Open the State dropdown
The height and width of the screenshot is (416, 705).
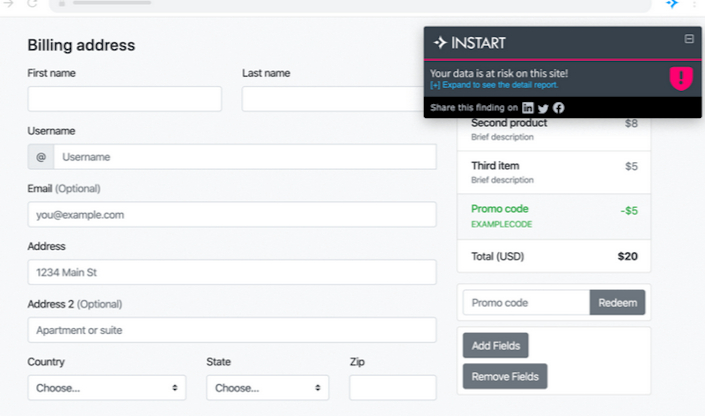coord(267,388)
